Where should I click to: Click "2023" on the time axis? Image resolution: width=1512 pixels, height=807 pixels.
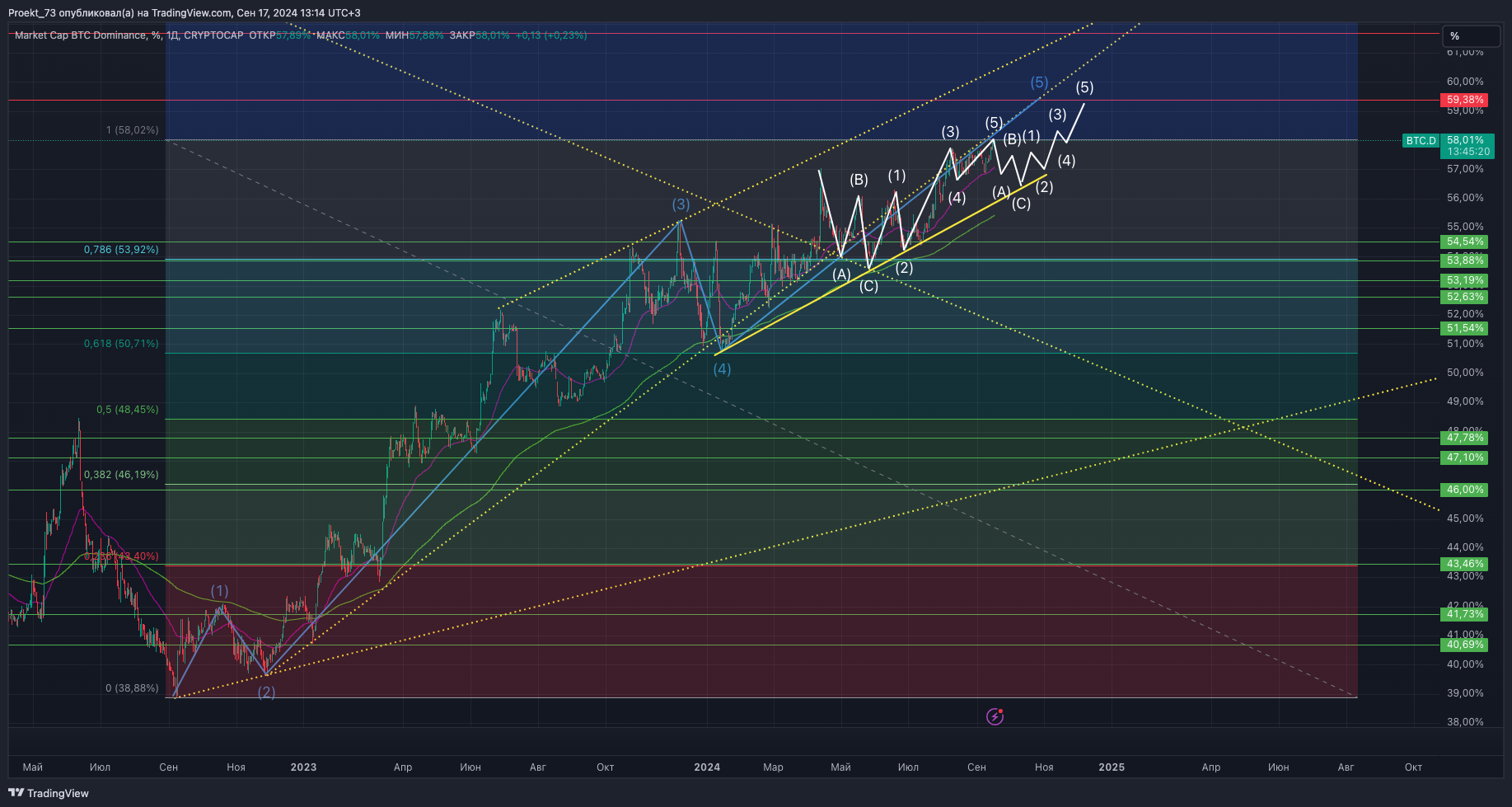pyautogui.click(x=303, y=767)
